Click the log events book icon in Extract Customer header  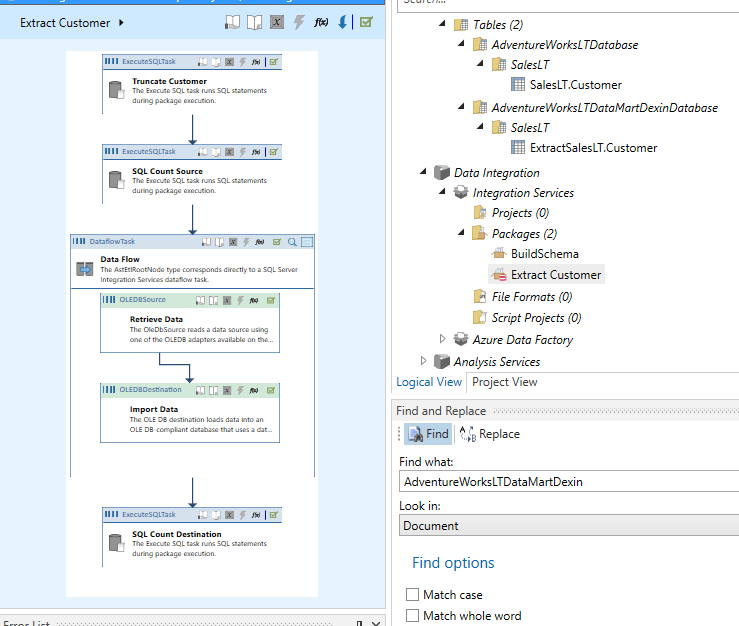(x=232, y=22)
